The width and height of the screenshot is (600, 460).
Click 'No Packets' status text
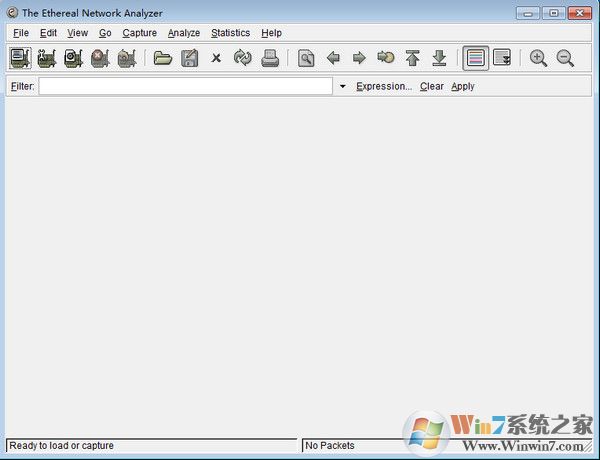point(330,446)
